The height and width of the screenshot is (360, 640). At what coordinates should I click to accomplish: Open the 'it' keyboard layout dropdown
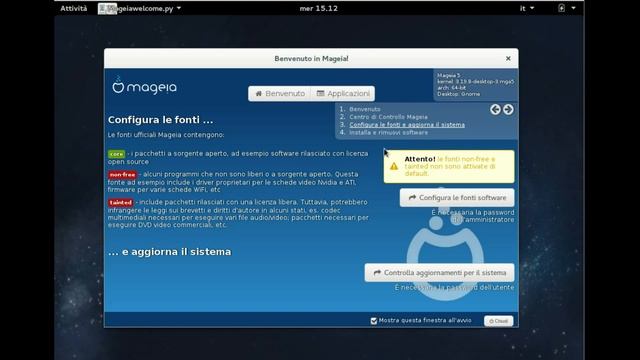point(527,8)
